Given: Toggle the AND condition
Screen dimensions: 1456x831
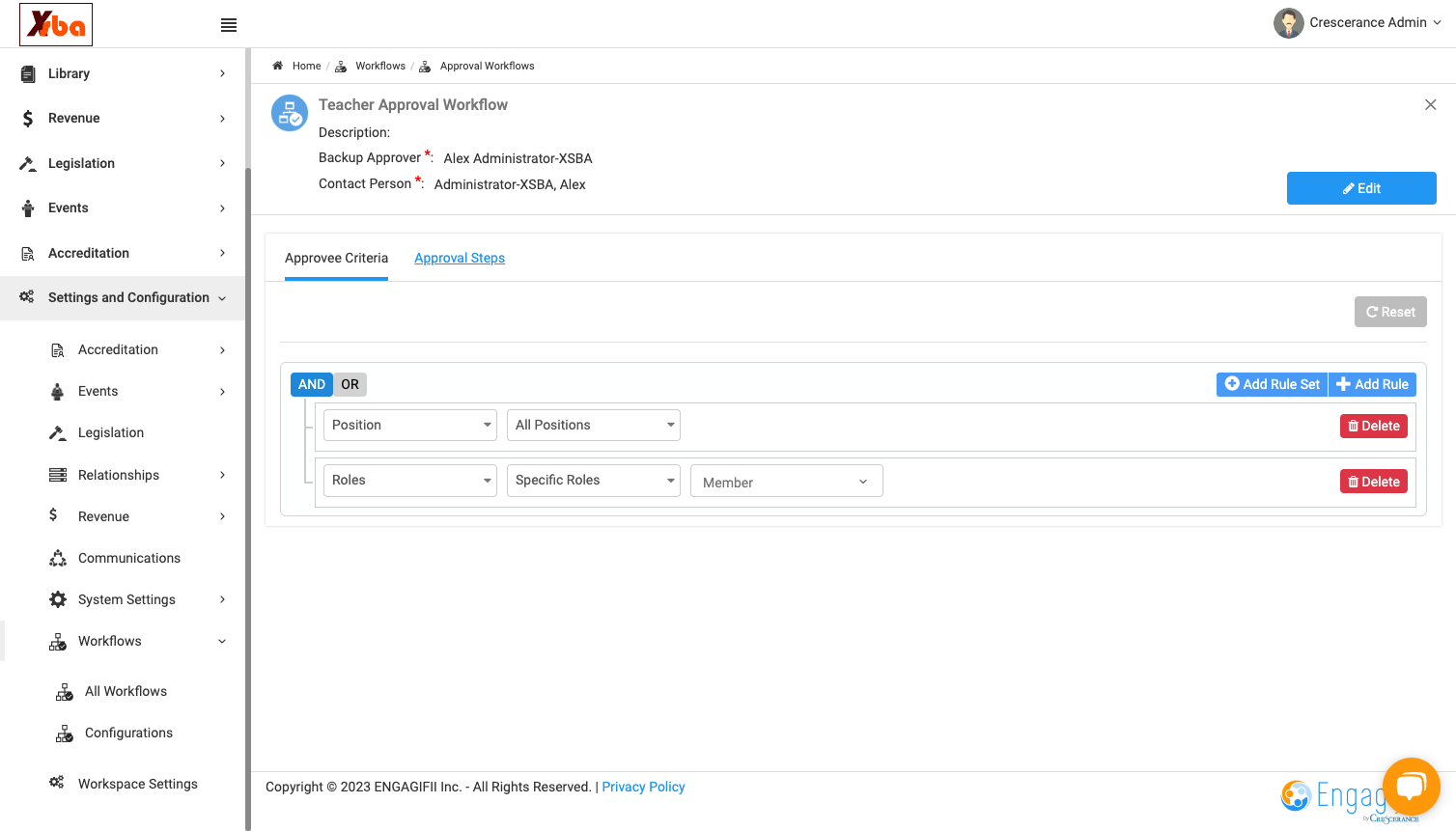Looking at the screenshot, I should (x=312, y=384).
